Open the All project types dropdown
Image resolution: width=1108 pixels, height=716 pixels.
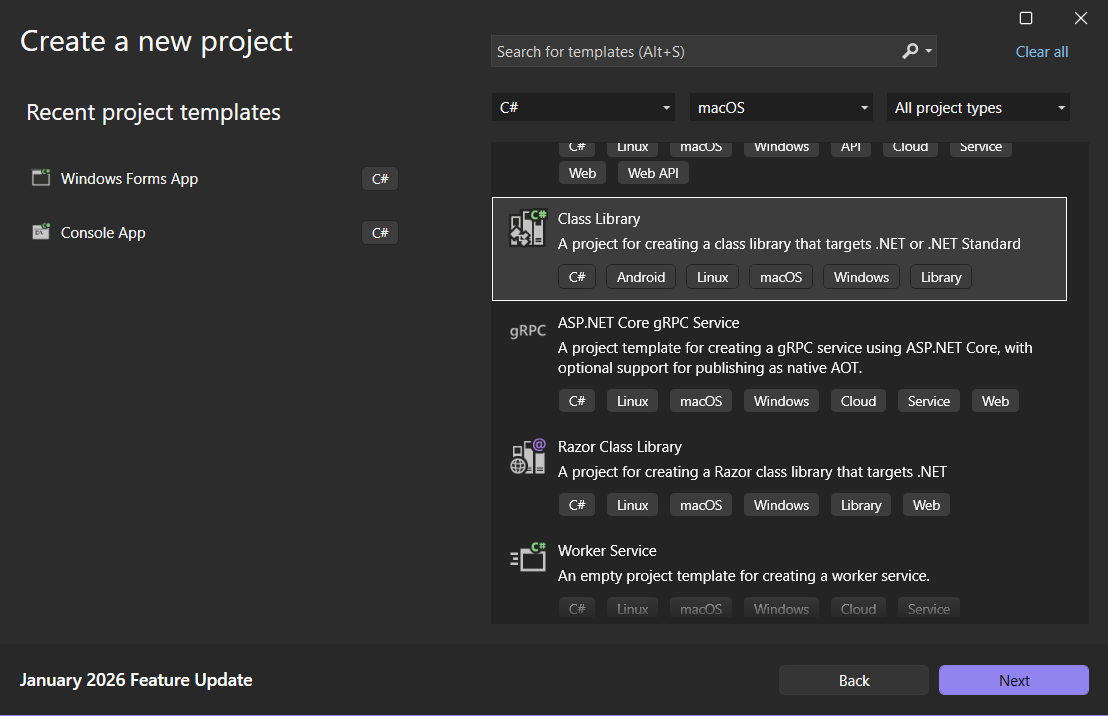(x=977, y=107)
